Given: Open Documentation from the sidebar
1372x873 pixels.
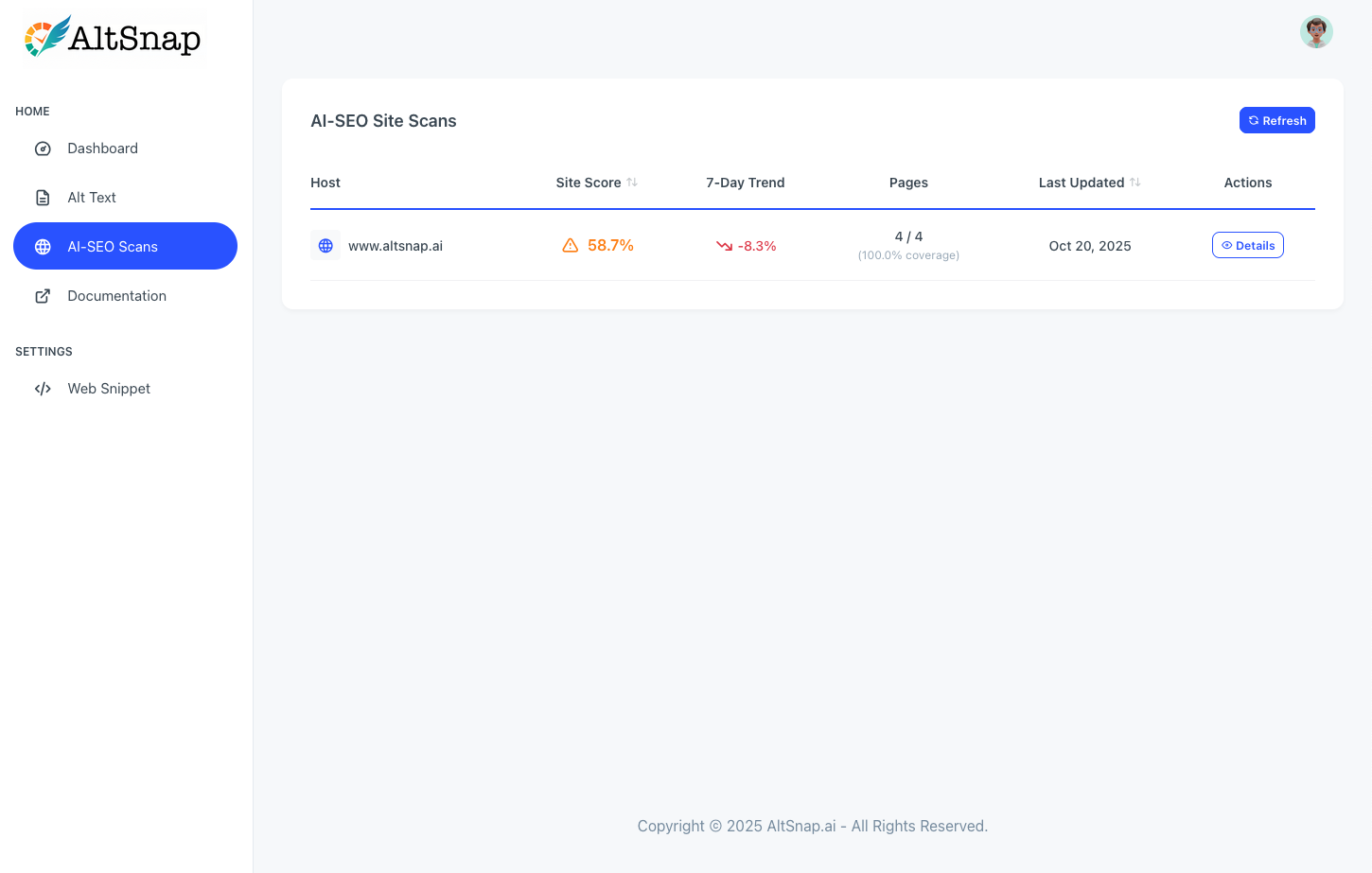Looking at the screenshot, I should [x=116, y=295].
